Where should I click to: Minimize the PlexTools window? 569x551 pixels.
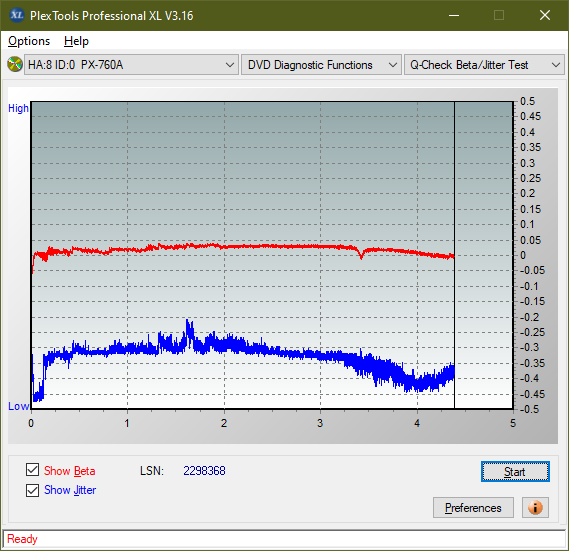click(x=454, y=15)
